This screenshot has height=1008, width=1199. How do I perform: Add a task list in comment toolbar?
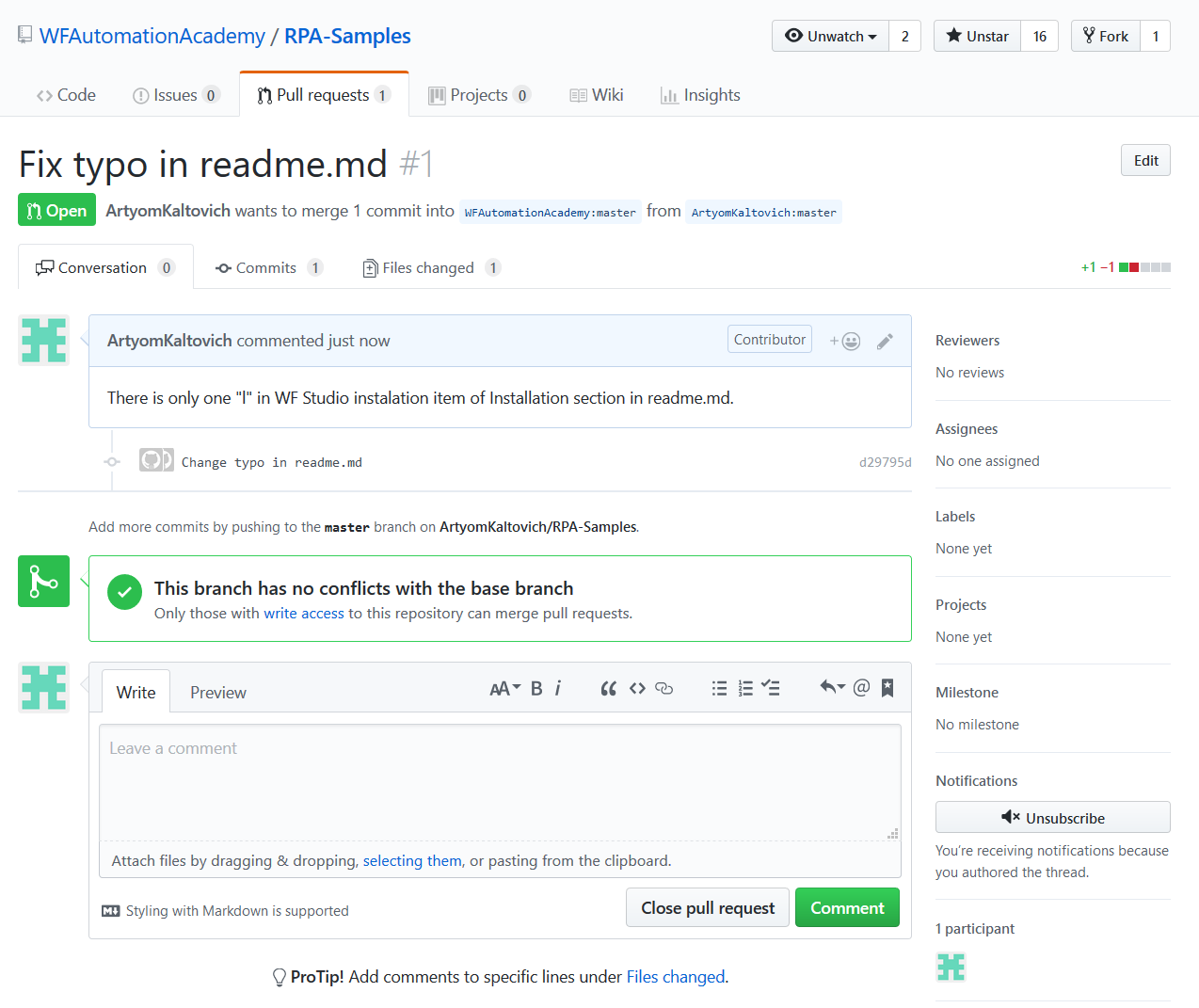[771, 689]
